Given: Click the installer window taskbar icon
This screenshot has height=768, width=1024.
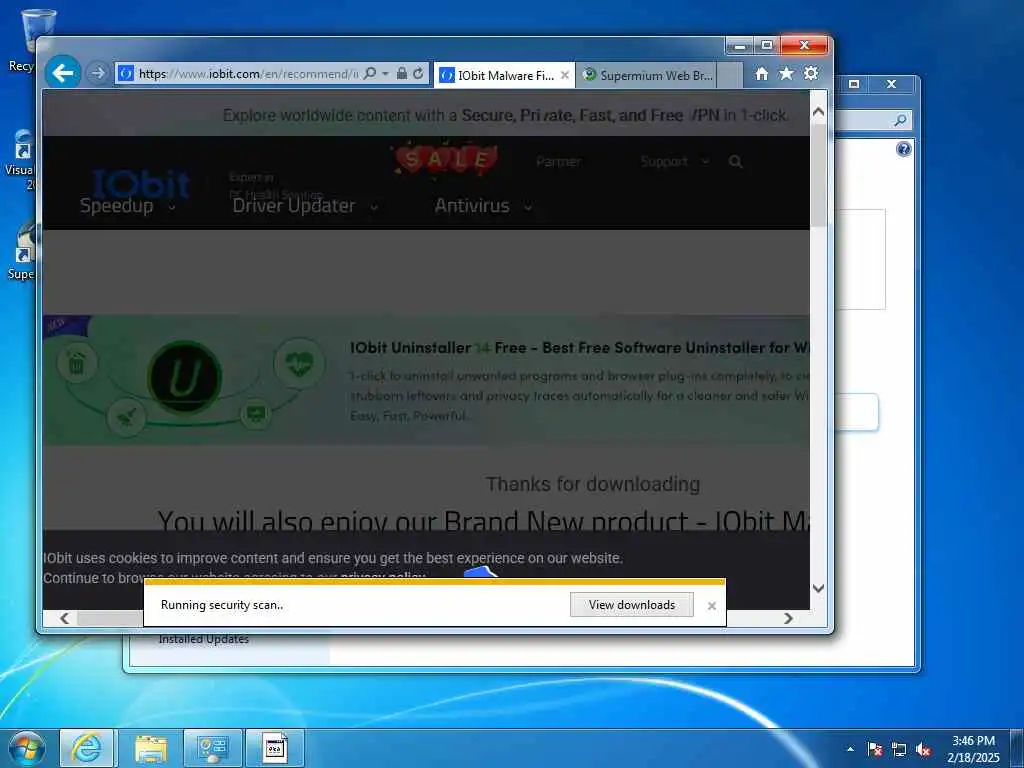Looking at the screenshot, I should 275,748.
